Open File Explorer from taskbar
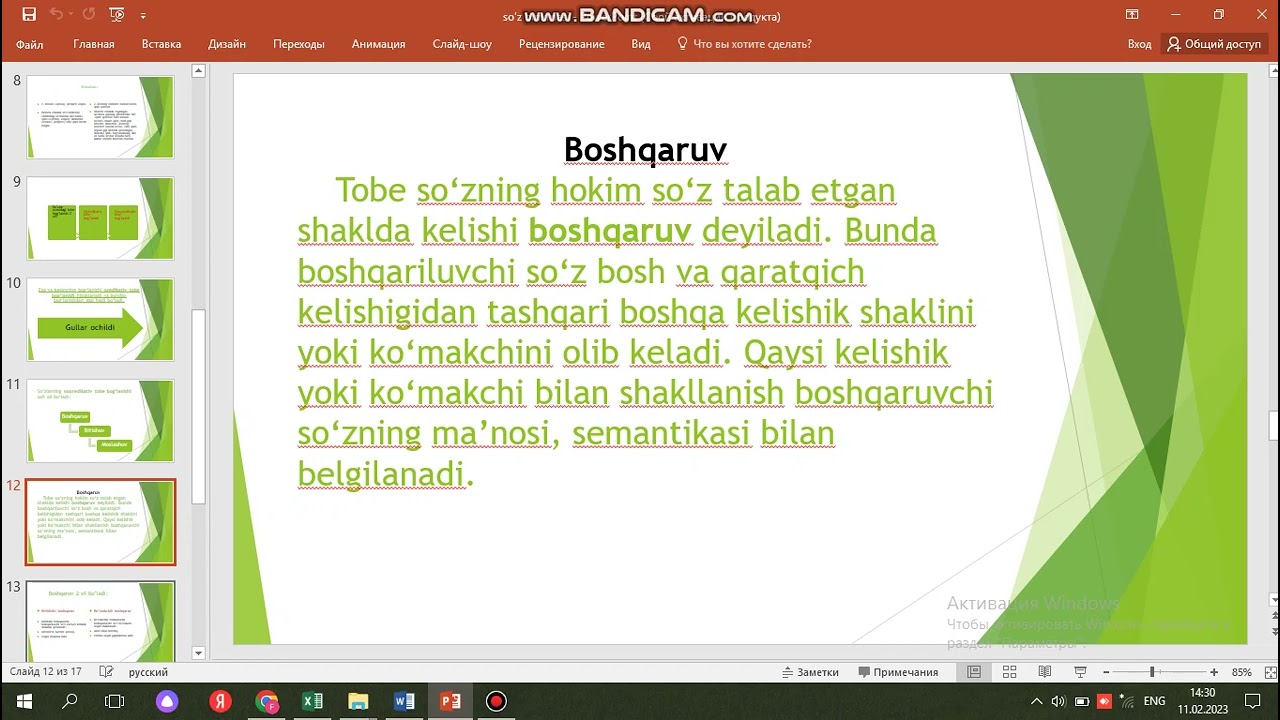1280x720 pixels. point(358,701)
